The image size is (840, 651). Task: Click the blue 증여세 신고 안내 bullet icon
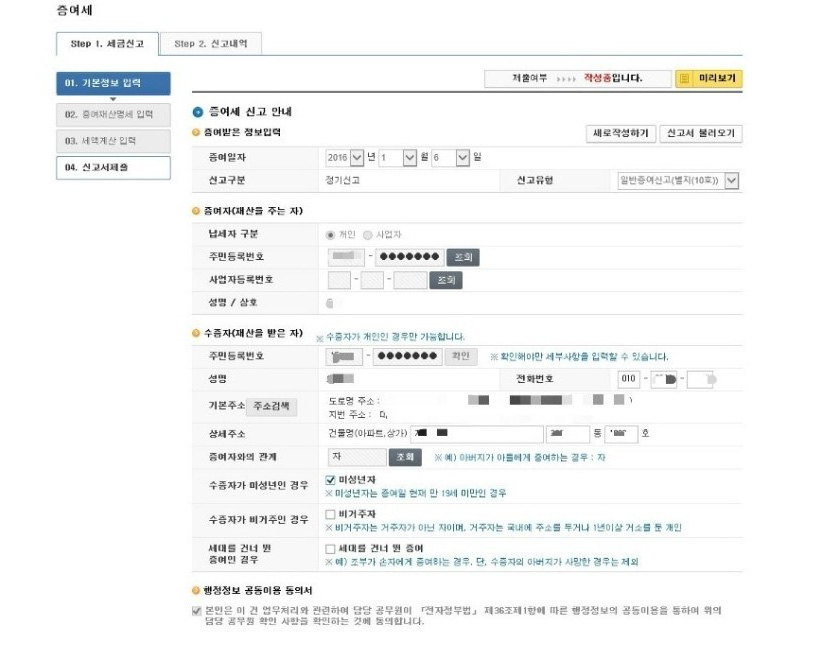(x=198, y=112)
